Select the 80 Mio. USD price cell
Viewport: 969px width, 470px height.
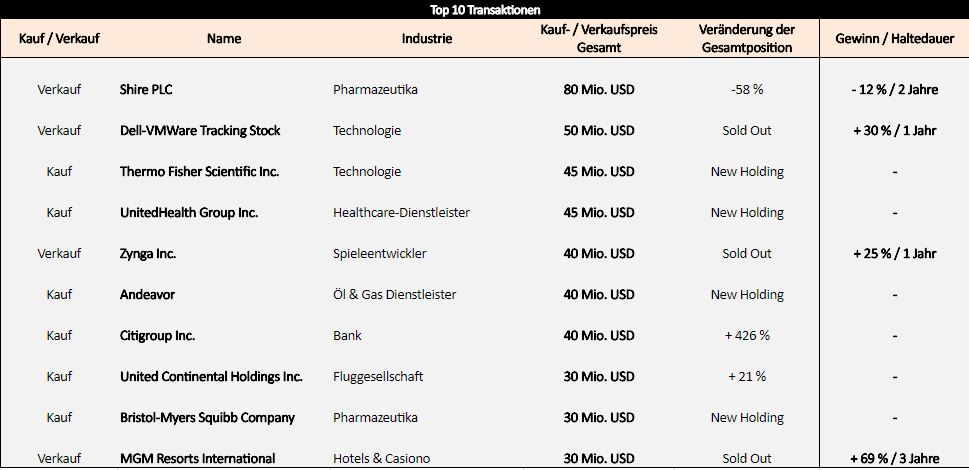pos(599,90)
